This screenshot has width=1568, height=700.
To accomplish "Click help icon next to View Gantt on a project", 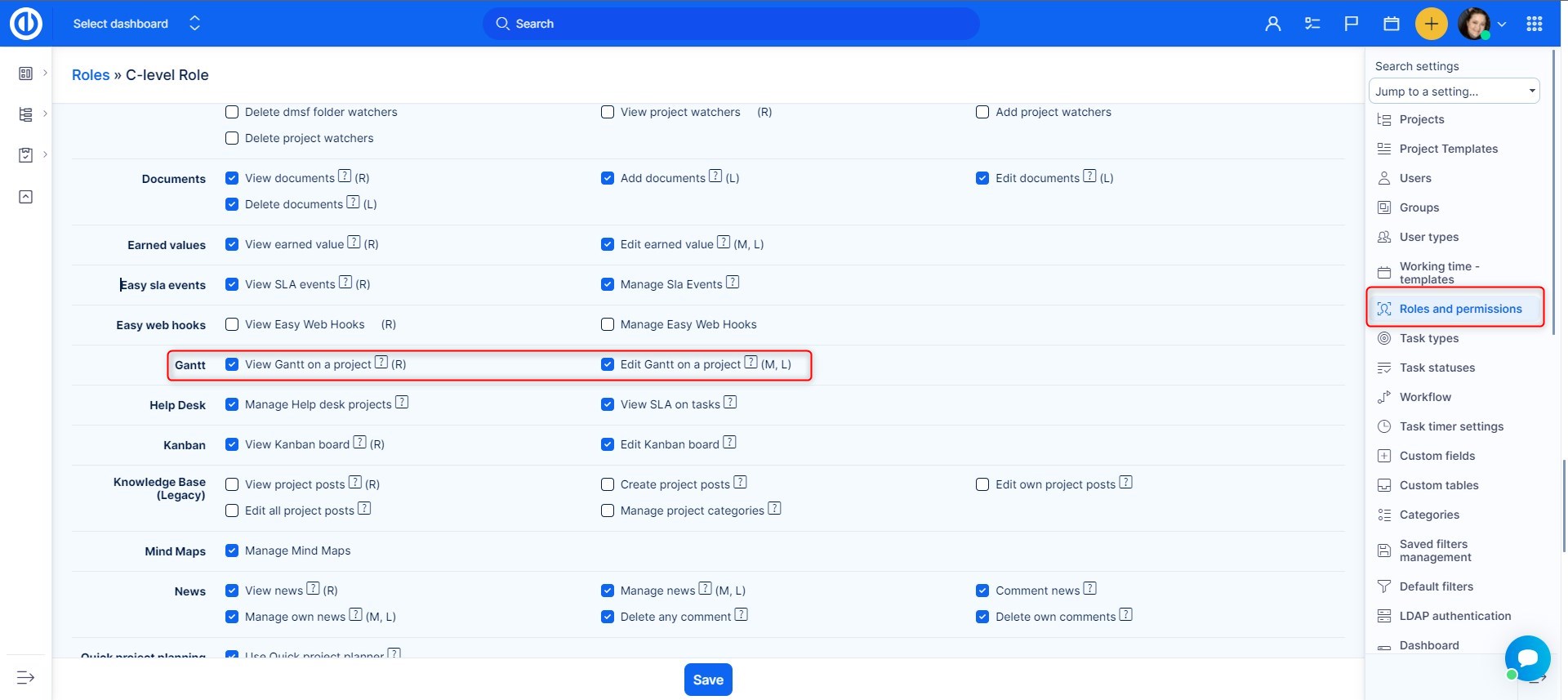I will 381,363.
